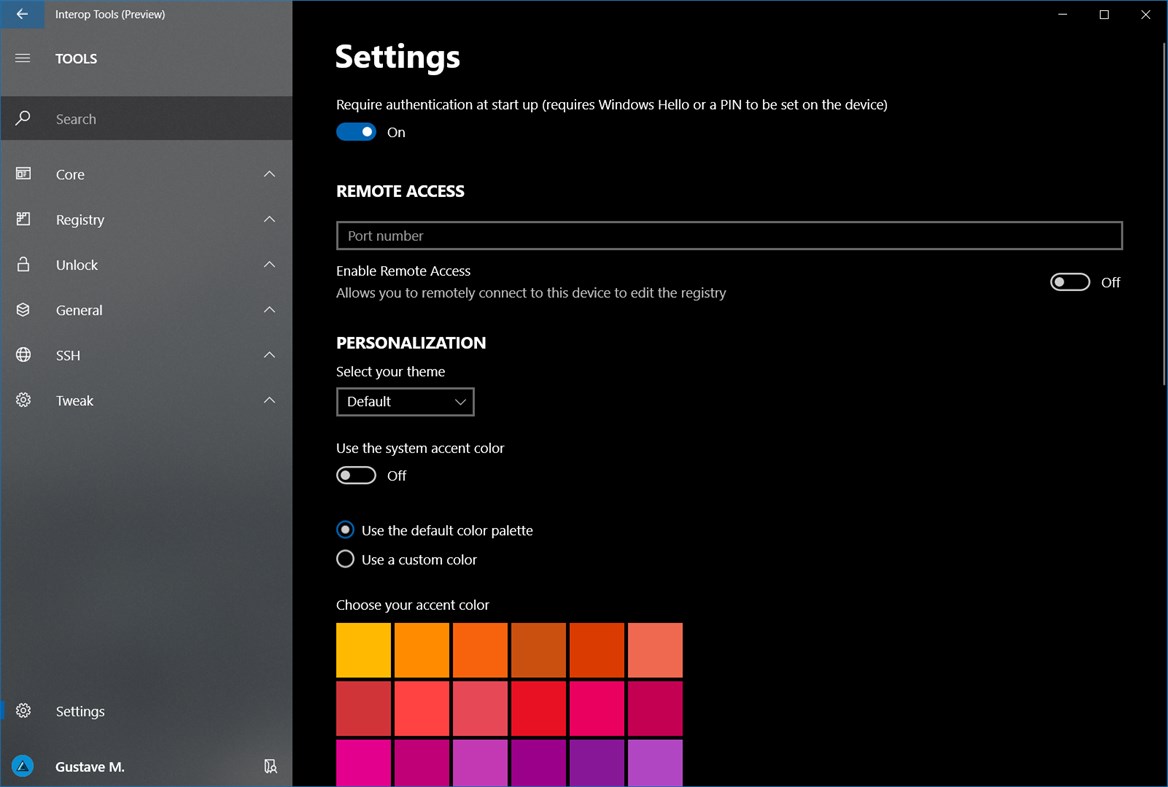Open Settings in the sidebar
The width and height of the screenshot is (1168, 787).
[x=80, y=711]
